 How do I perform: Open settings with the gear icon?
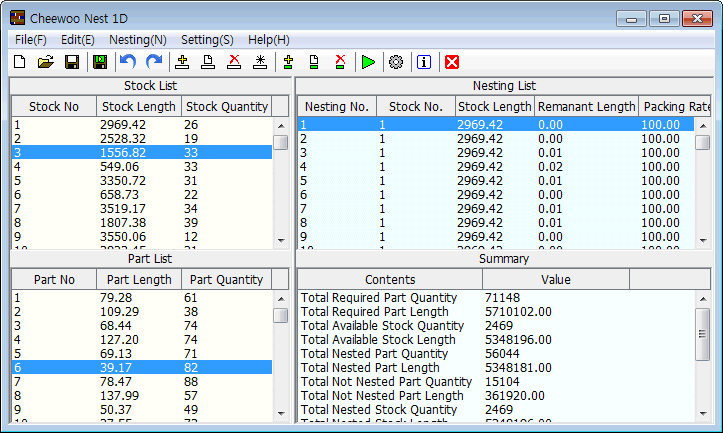[x=396, y=62]
